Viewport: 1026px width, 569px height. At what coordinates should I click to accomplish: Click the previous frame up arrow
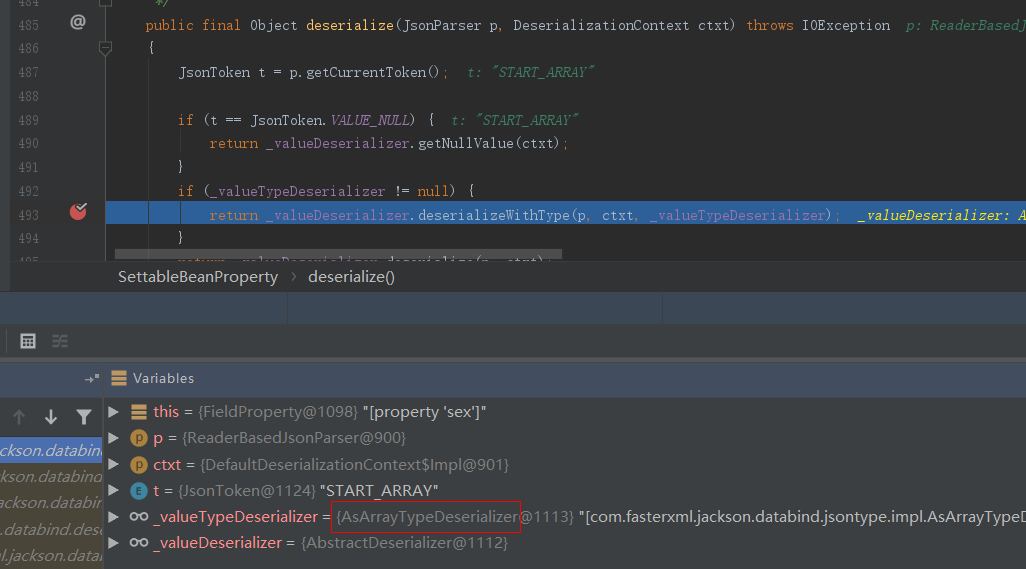(x=19, y=417)
